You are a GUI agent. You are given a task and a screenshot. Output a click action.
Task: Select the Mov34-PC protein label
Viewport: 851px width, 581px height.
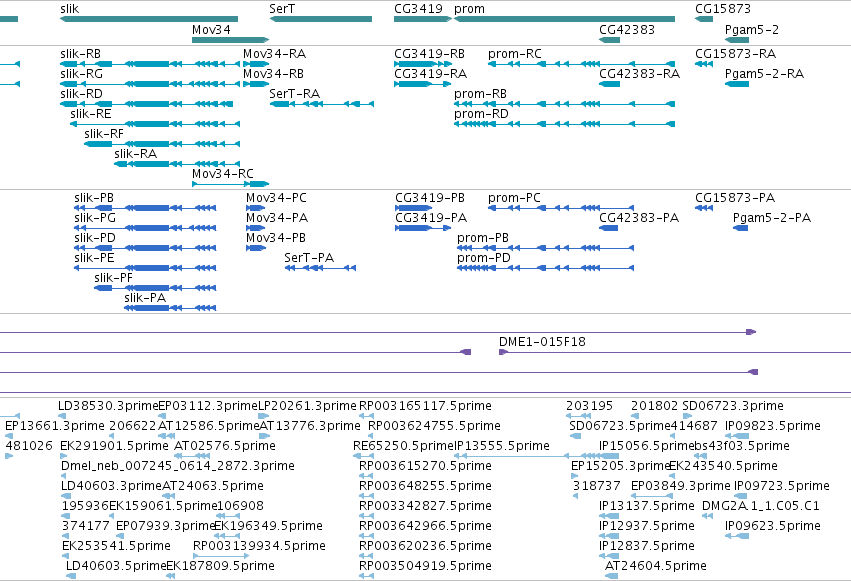(276, 198)
